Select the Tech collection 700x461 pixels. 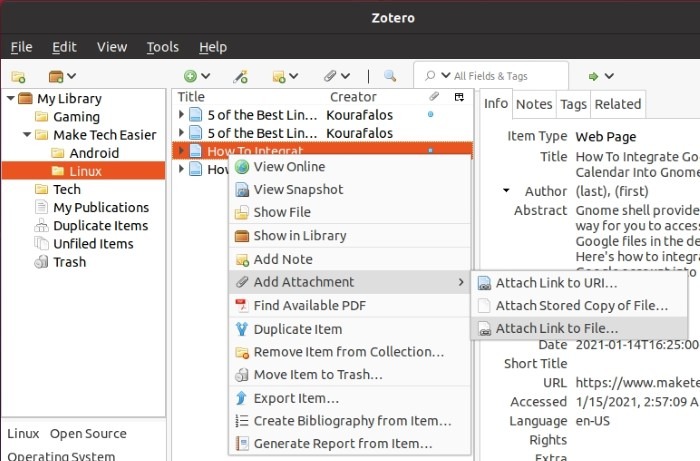click(x=67, y=189)
